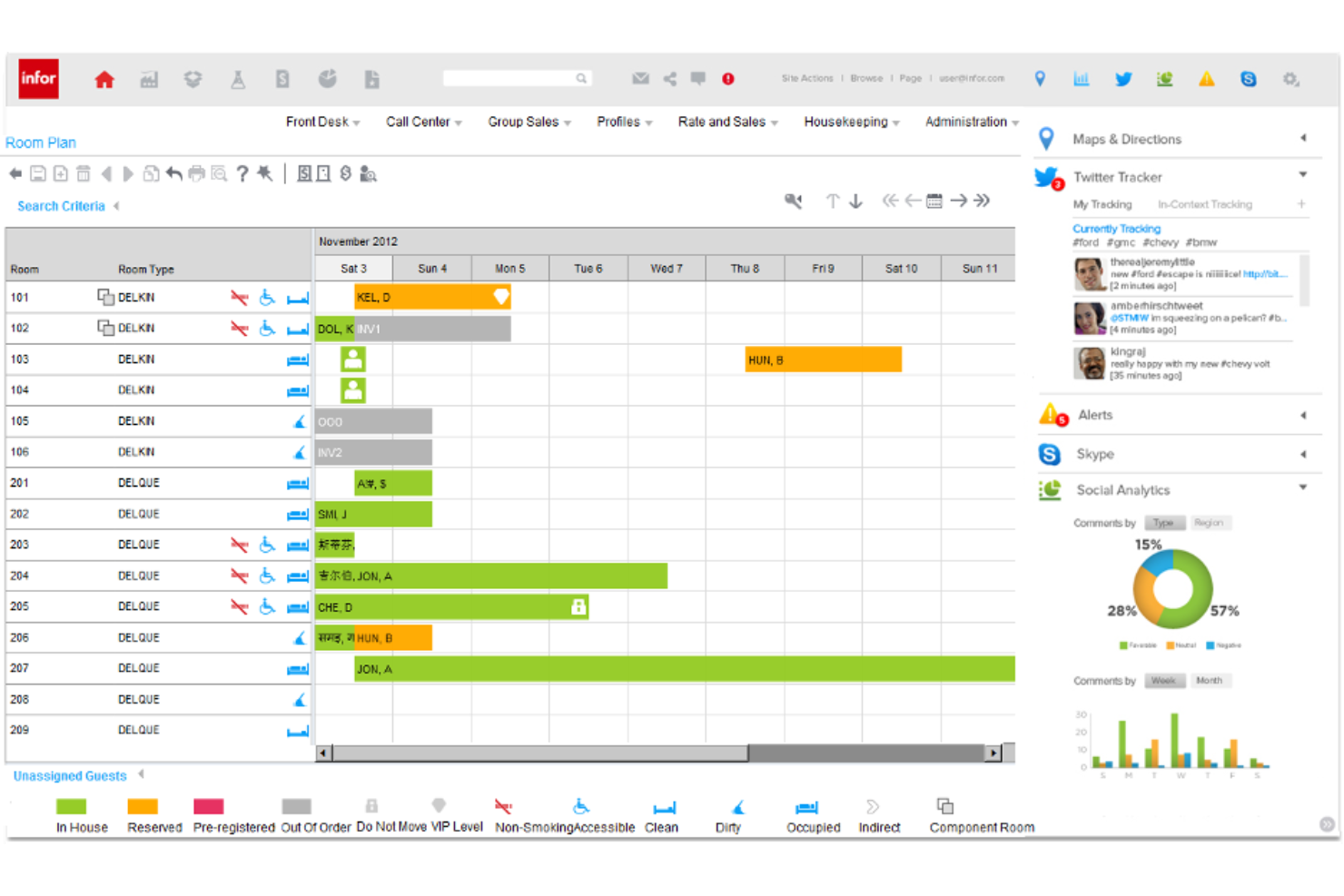
Task: Click the print icon on the Room Plan toolbar
Action: [x=196, y=172]
